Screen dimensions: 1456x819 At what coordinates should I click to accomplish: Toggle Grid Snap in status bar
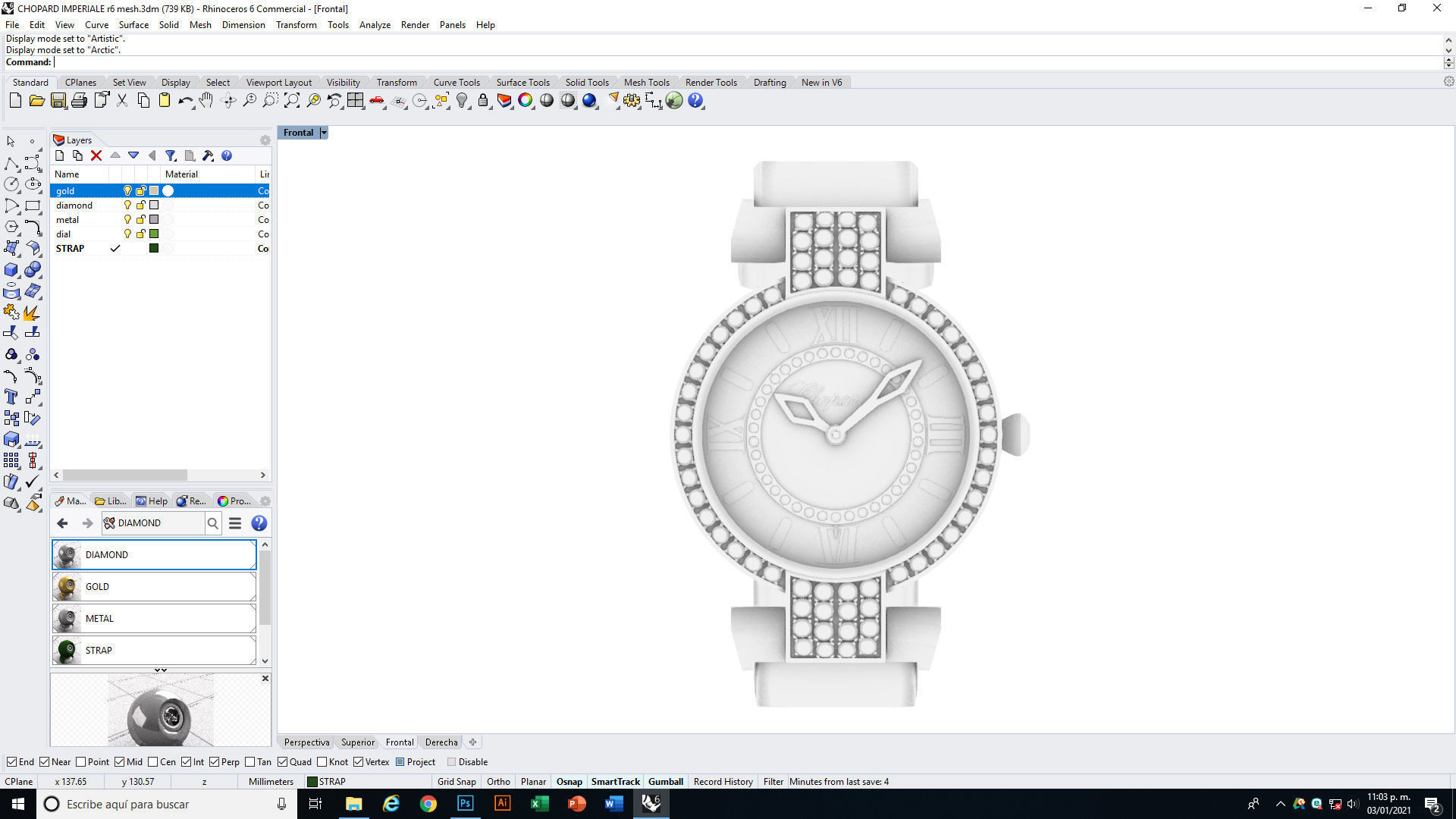click(457, 782)
